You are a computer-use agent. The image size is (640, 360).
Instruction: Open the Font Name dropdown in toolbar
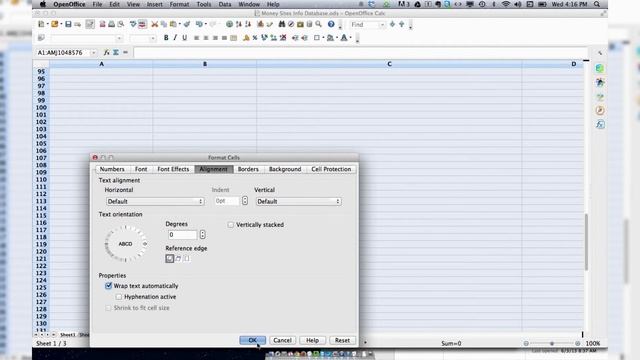(119, 38)
